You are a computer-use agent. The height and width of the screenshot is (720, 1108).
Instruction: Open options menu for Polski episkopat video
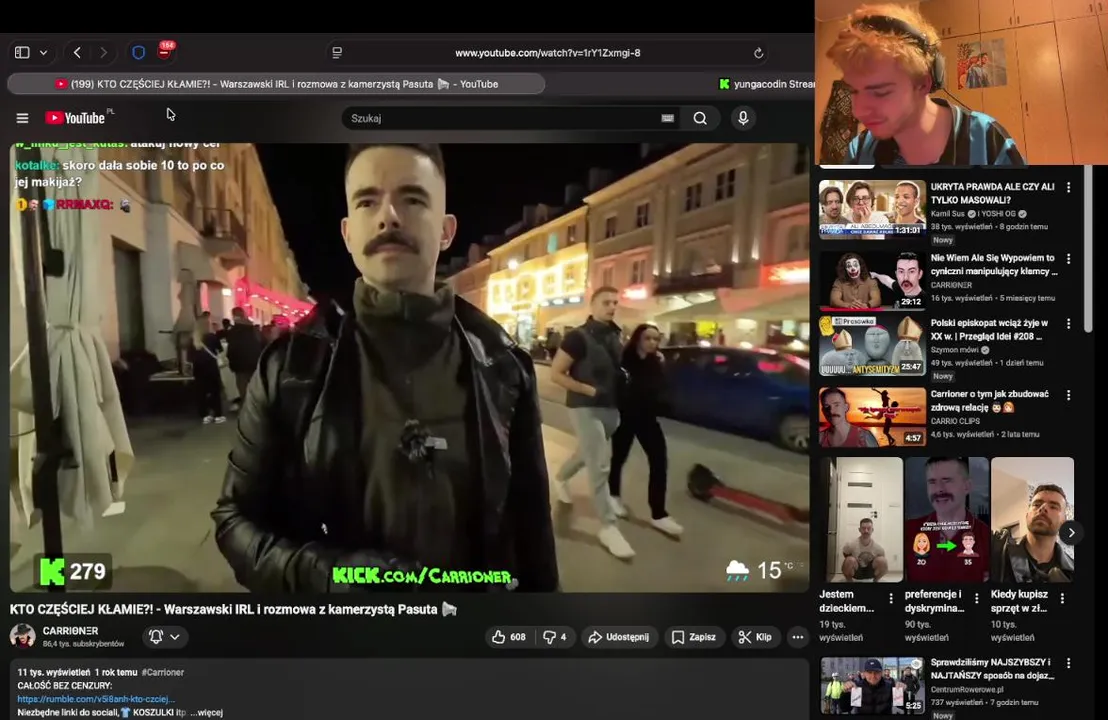1068,324
